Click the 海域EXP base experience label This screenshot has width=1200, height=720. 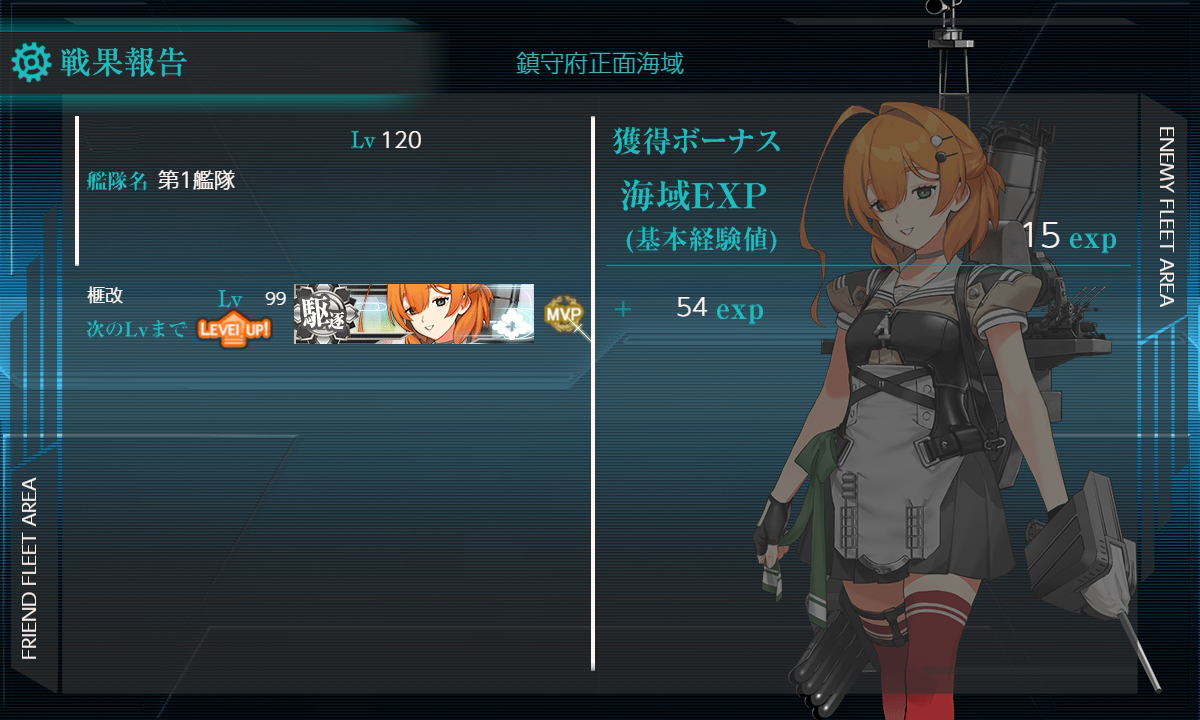pyautogui.click(x=693, y=196)
